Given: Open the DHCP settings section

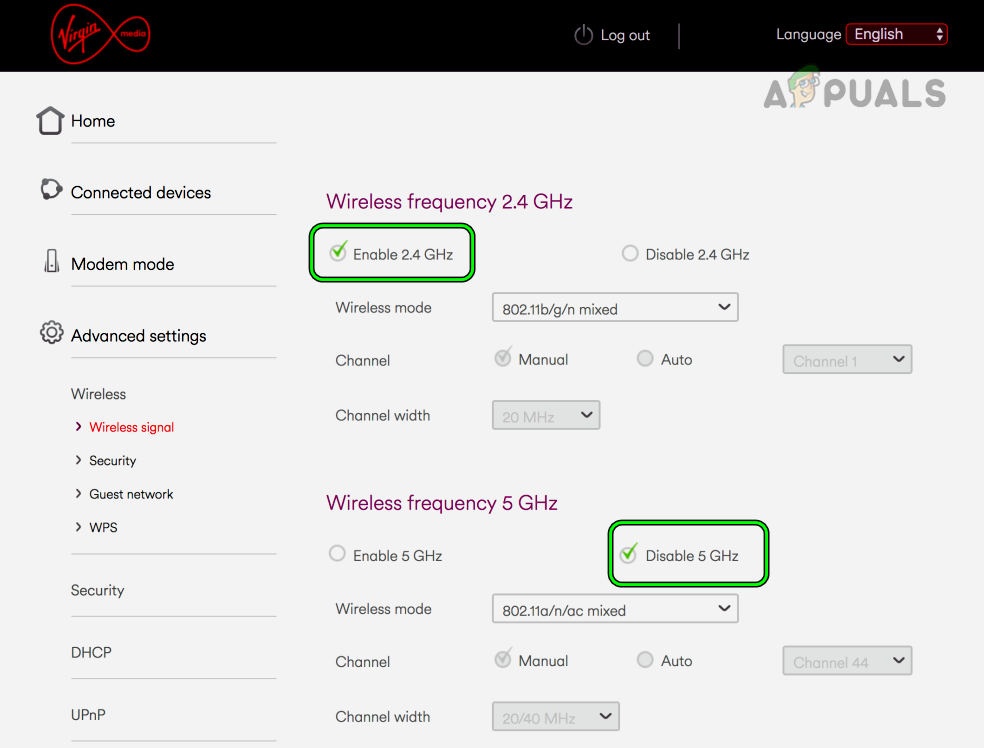Looking at the screenshot, I should [x=91, y=652].
